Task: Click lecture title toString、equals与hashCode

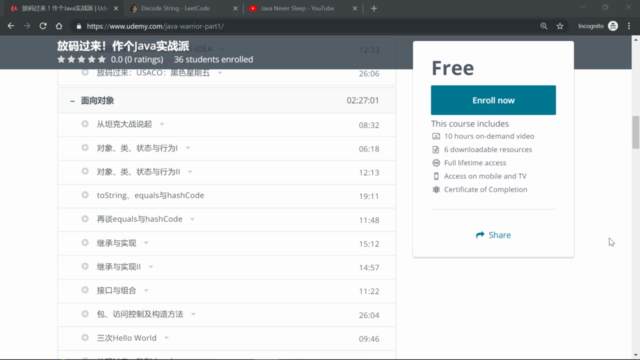Action: tap(150, 195)
